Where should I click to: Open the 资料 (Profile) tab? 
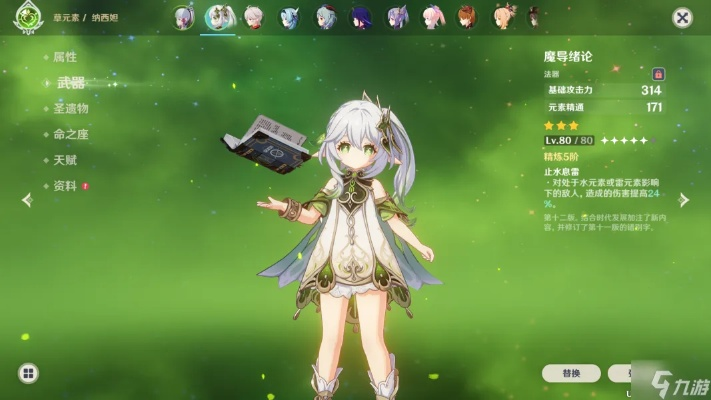coord(64,186)
